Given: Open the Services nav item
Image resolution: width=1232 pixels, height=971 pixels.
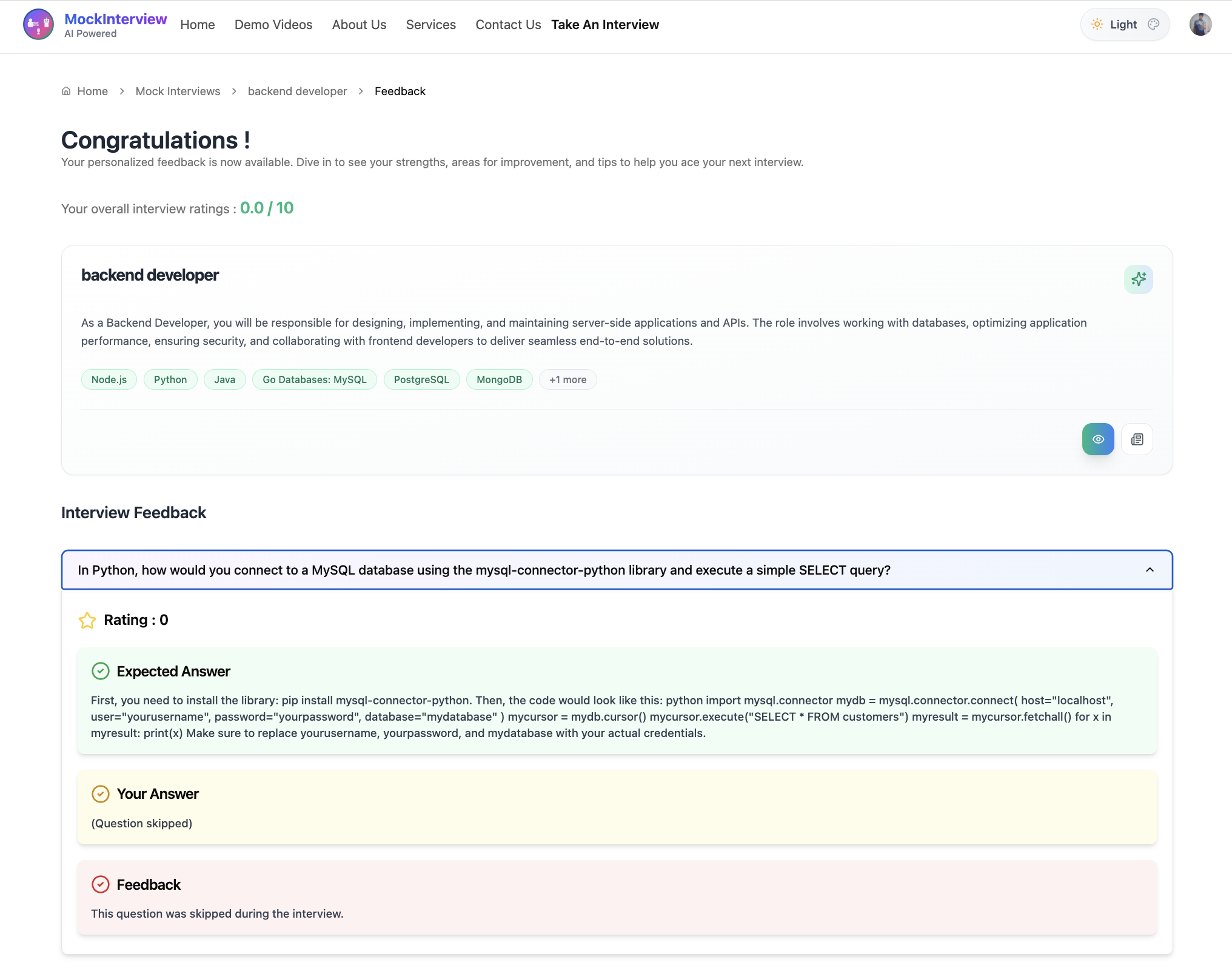Looking at the screenshot, I should [430, 24].
